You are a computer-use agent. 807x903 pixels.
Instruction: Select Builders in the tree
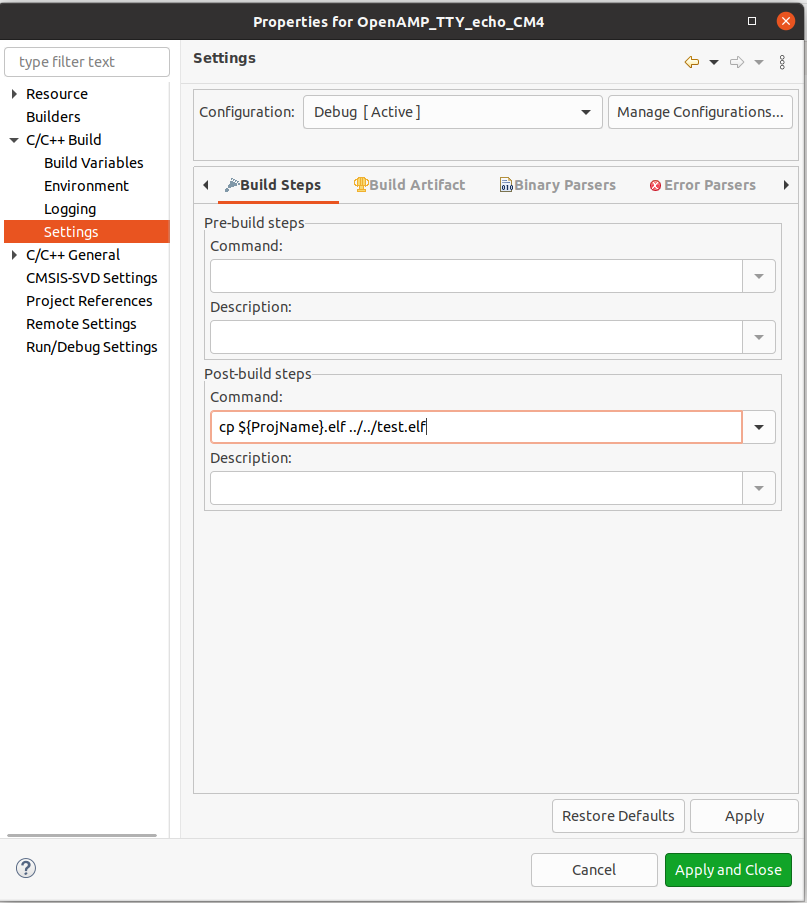53,117
